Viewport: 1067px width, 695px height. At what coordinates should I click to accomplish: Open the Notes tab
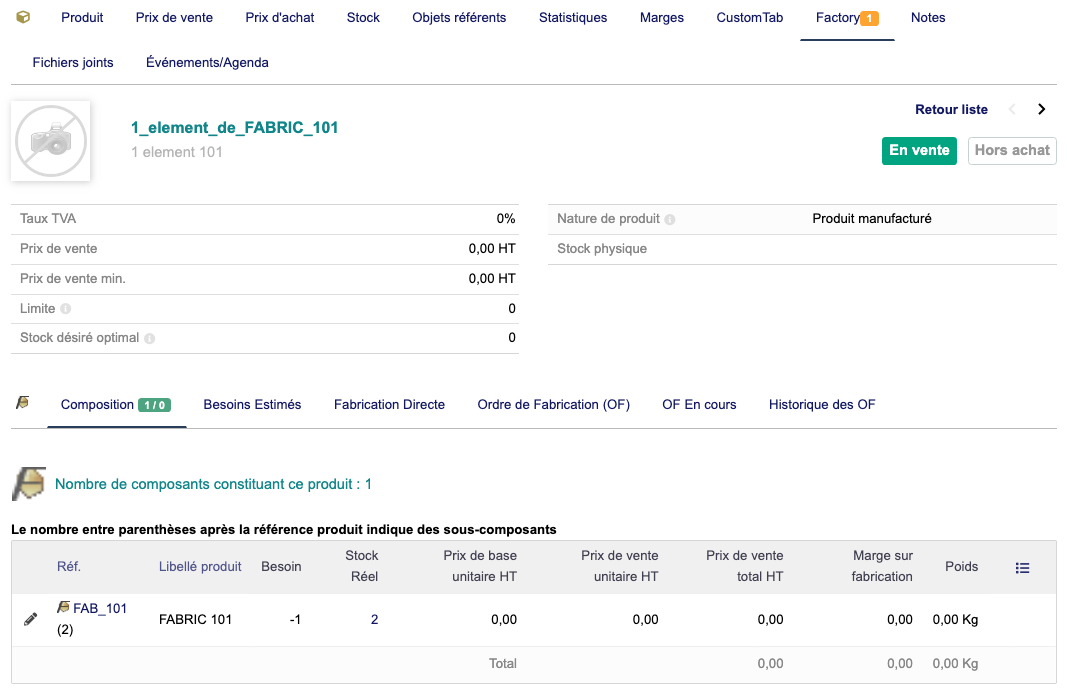[928, 18]
